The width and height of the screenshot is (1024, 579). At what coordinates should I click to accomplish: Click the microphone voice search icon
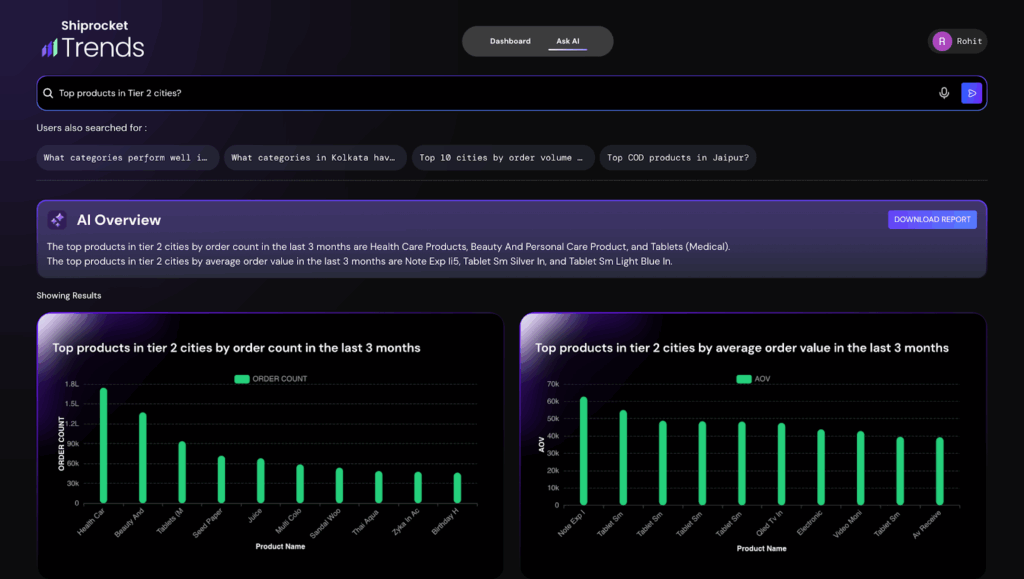(x=944, y=93)
